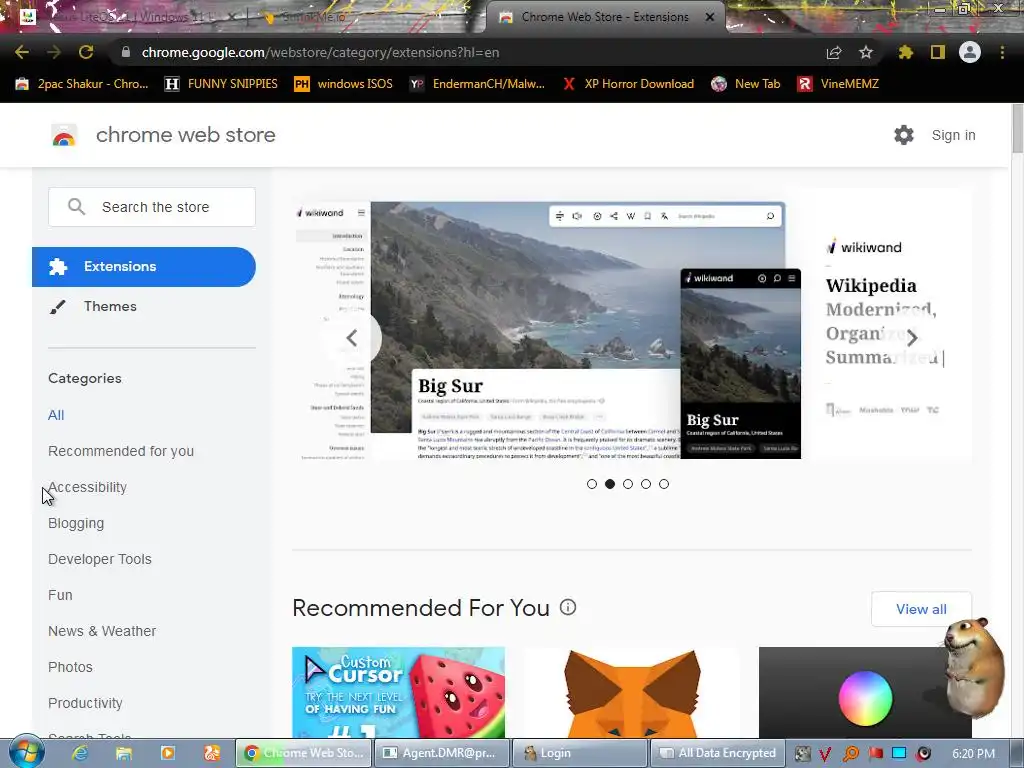Screen dimensions: 1024x768
Task: Open Windows Explorer folder on taskbar
Action: pos(123,753)
